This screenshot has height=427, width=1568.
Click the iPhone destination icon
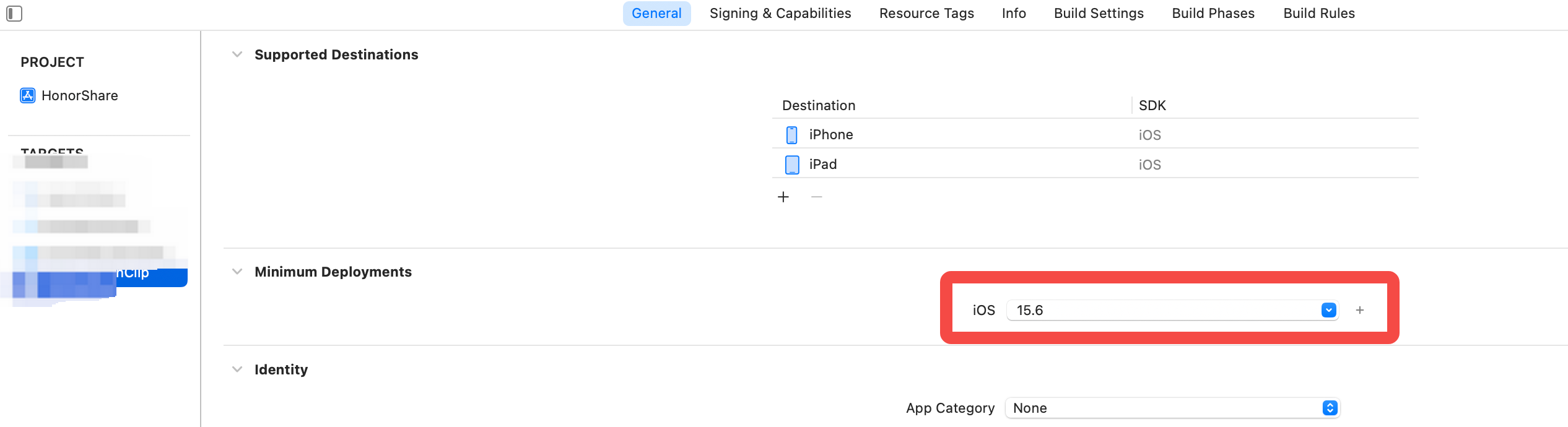click(791, 135)
